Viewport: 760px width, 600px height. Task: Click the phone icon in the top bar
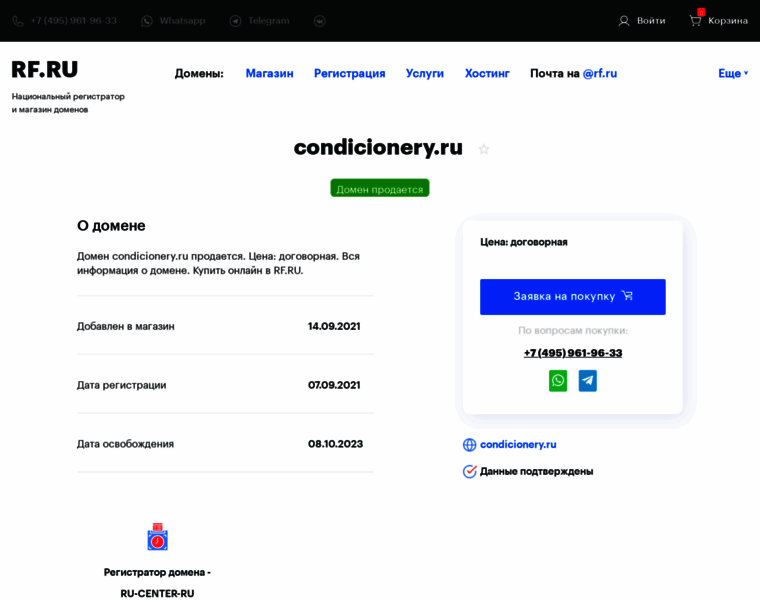point(18,21)
